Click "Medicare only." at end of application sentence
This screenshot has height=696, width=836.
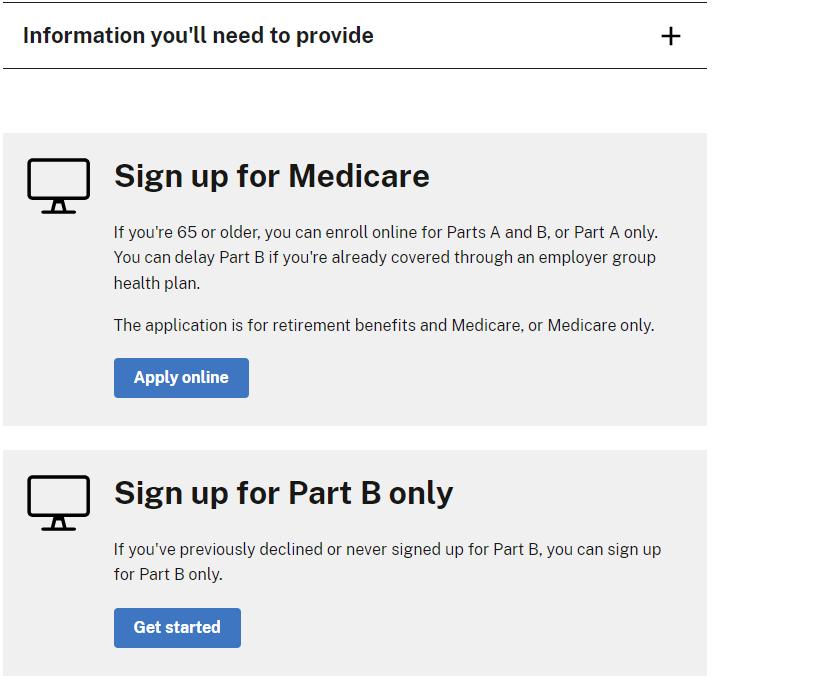601,325
